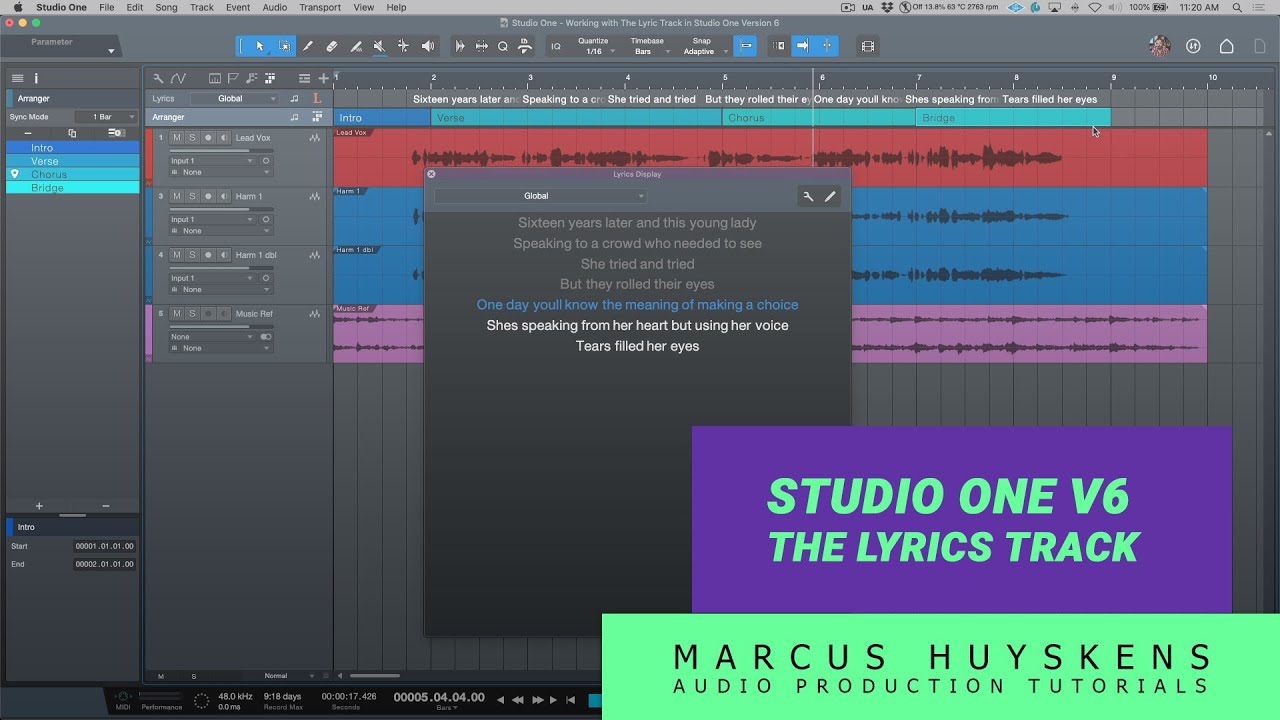Viewport: 1280px width, 720px height.
Task: Open Sync Mode 1 Bar dropdown
Action: pos(107,117)
